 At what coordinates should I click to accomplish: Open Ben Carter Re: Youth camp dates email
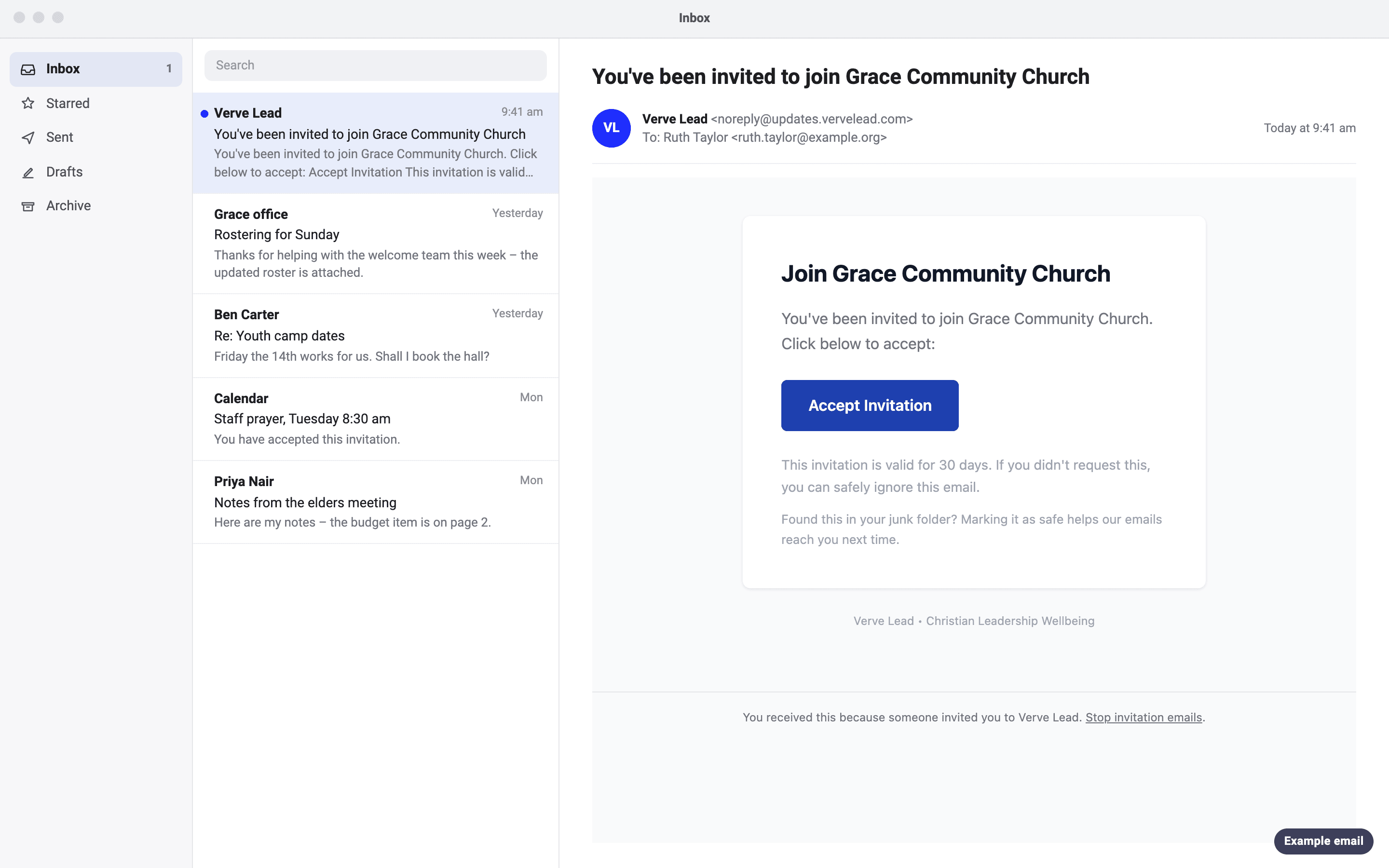point(375,336)
